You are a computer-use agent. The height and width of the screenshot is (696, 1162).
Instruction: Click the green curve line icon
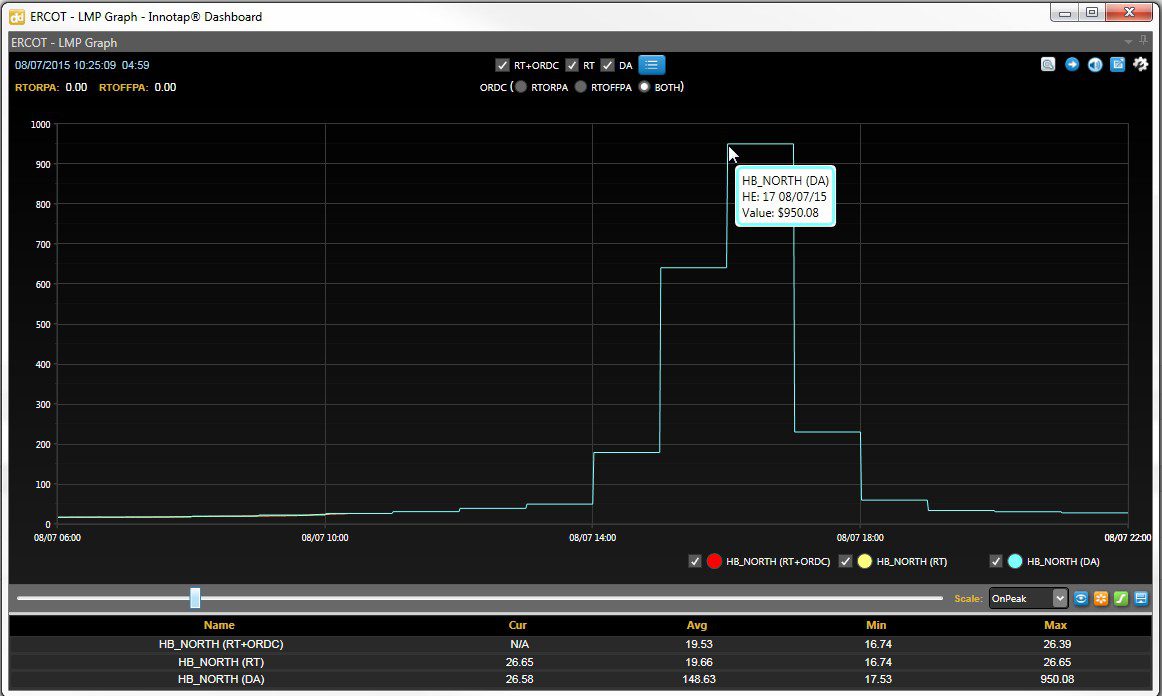tap(1121, 598)
